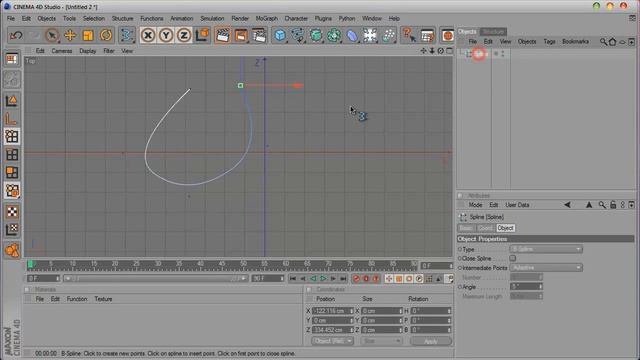The image size is (640, 360).
Task: Open the particle emitter icon
Action: click(x=388, y=35)
